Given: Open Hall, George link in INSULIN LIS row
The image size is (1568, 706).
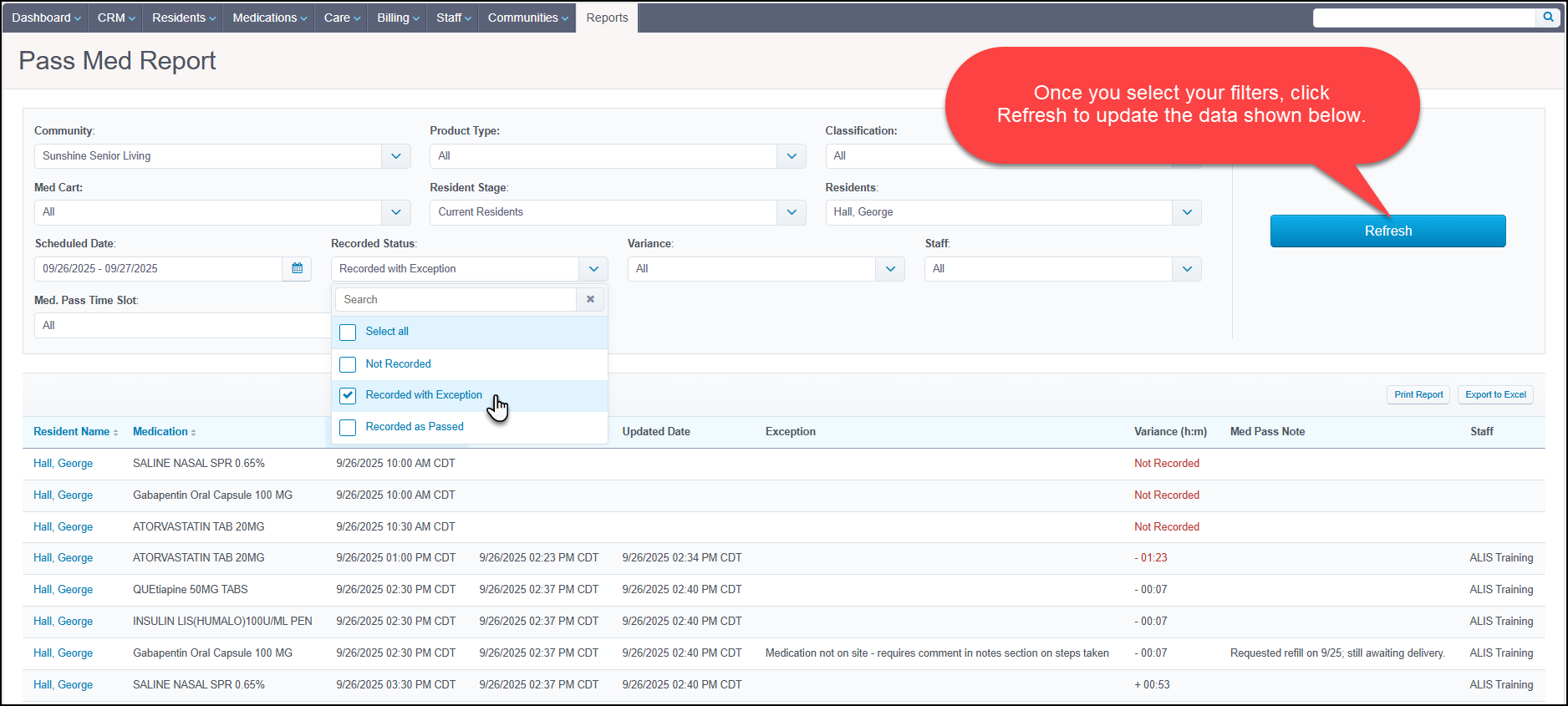Looking at the screenshot, I should [x=64, y=622].
